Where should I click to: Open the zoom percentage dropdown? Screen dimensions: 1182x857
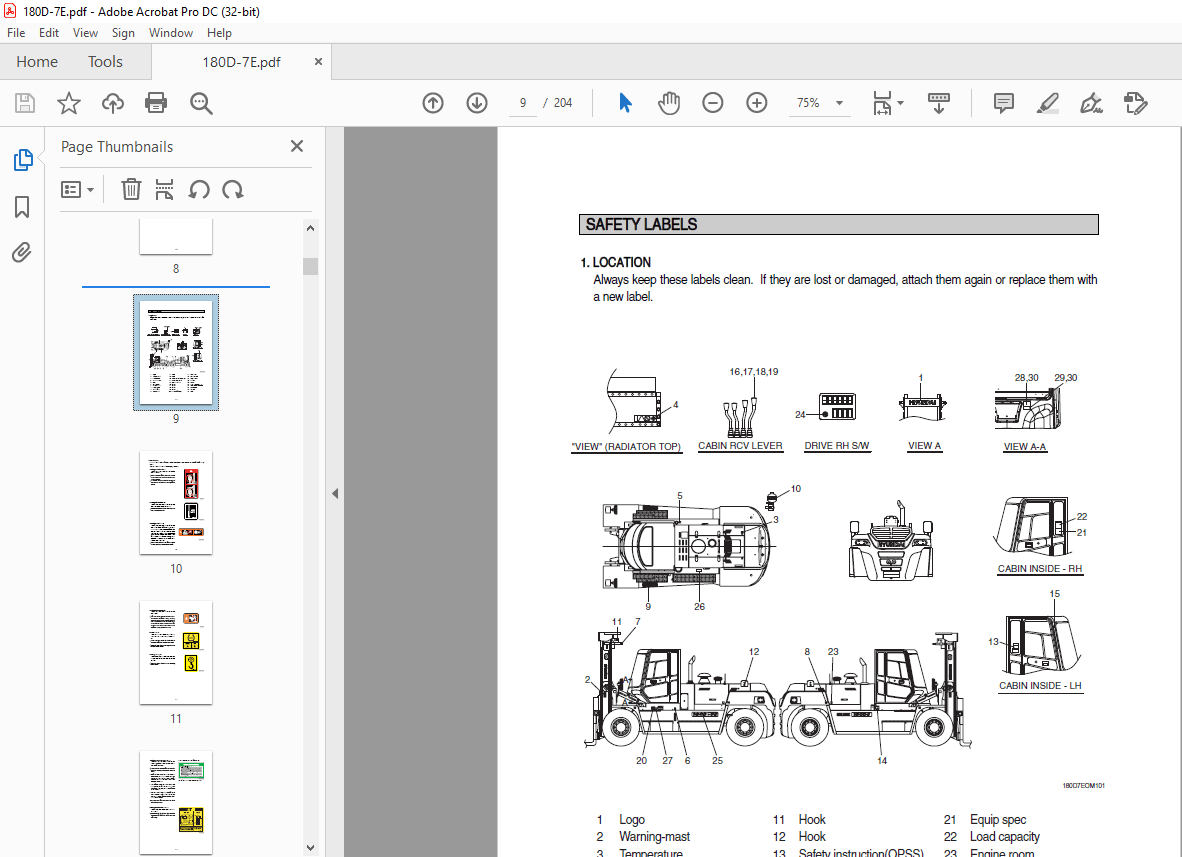click(839, 103)
